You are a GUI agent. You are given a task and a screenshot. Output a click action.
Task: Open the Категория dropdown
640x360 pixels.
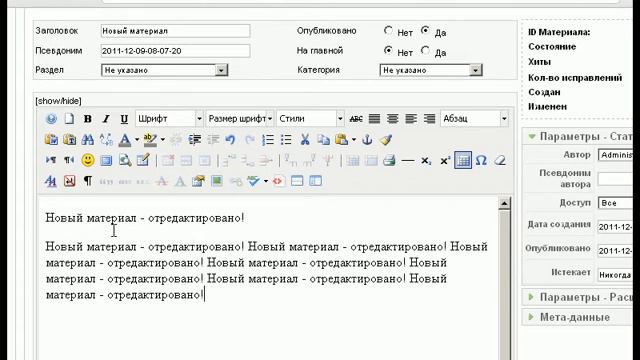pos(431,70)
